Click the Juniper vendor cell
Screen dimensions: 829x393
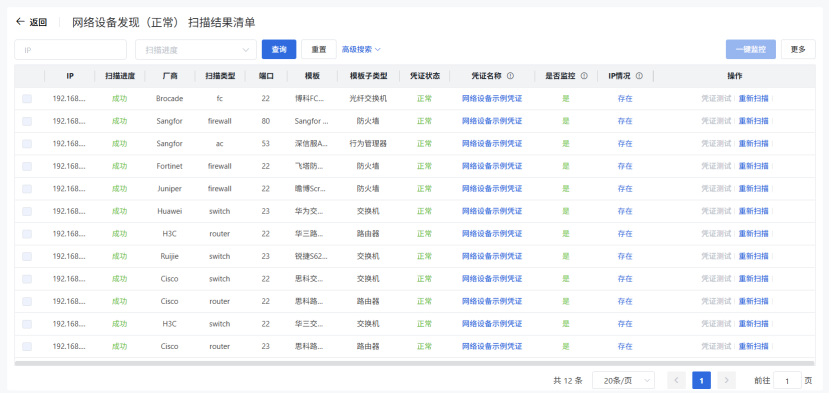coord(170,189)
